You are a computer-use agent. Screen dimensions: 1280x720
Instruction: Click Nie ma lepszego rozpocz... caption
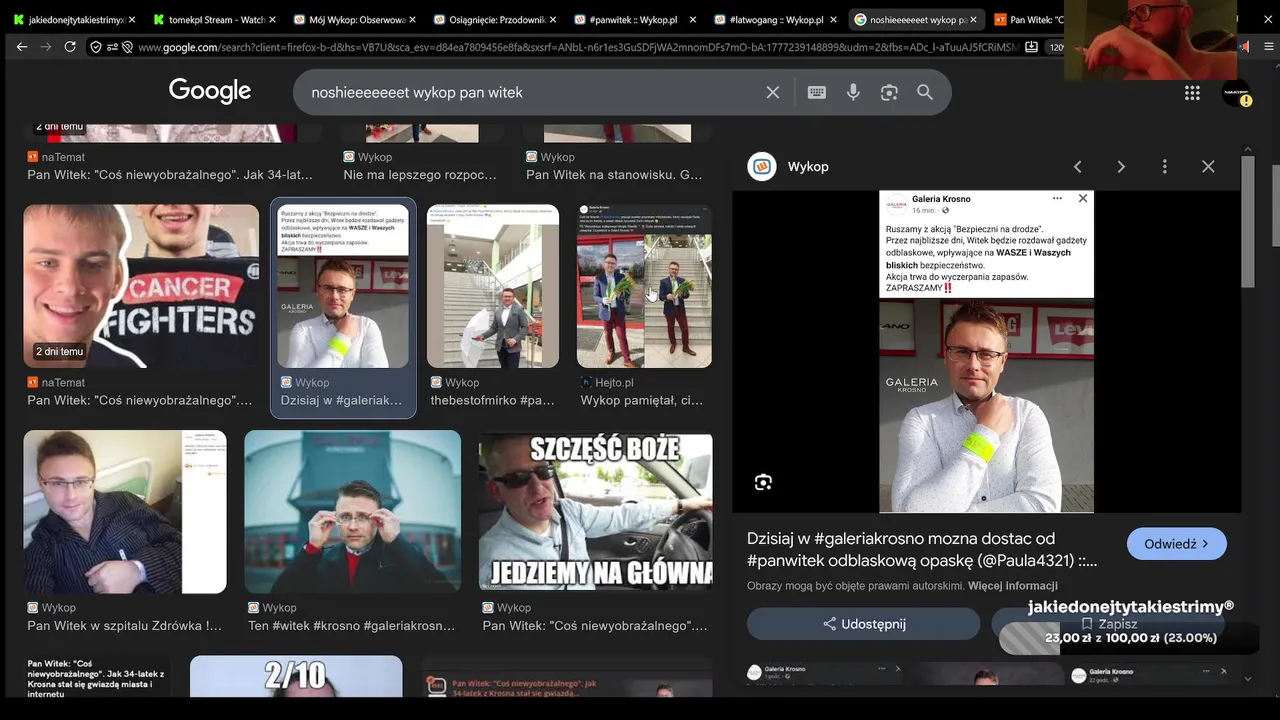click(x=420, y=175)
